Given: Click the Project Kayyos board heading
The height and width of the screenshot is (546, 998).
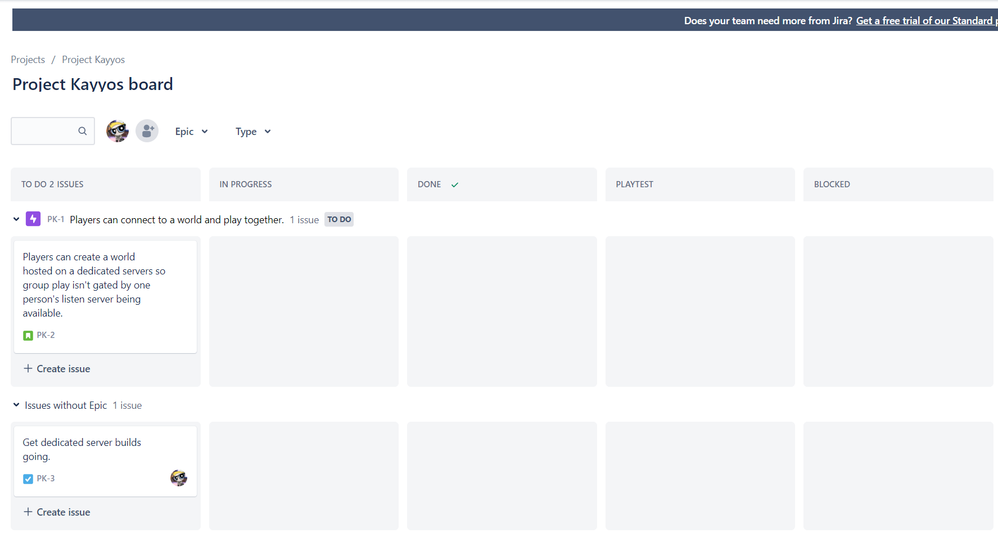Looking at the screenshot, I should tap(92, 84).
